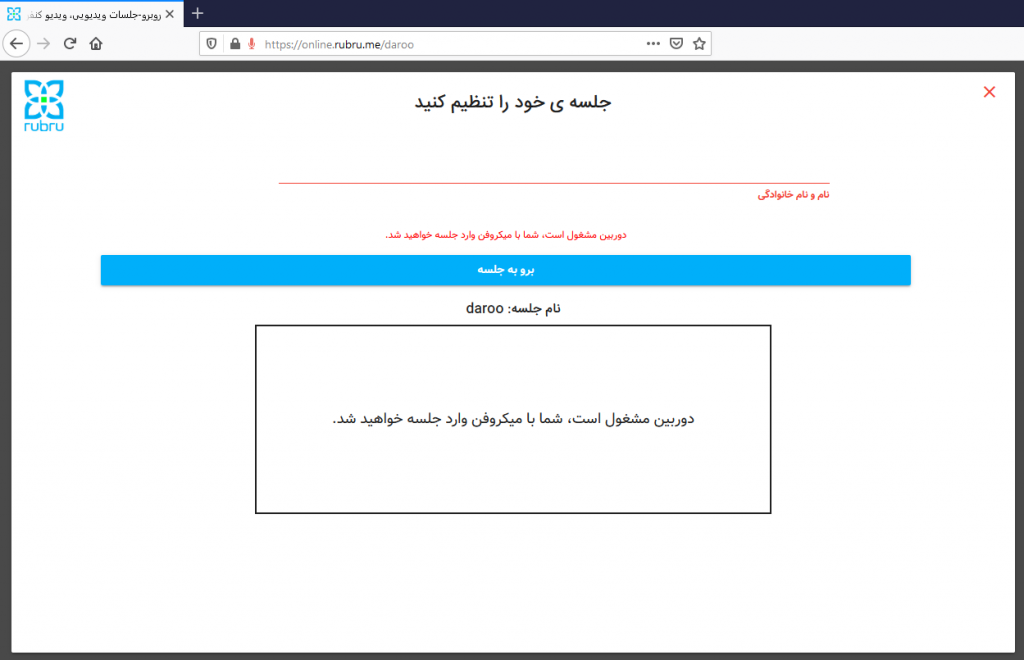Image resolution: width=1024 pixels, height=660 pixels.
Task: Select the rubru meeting tab
Action: [91, 14]
